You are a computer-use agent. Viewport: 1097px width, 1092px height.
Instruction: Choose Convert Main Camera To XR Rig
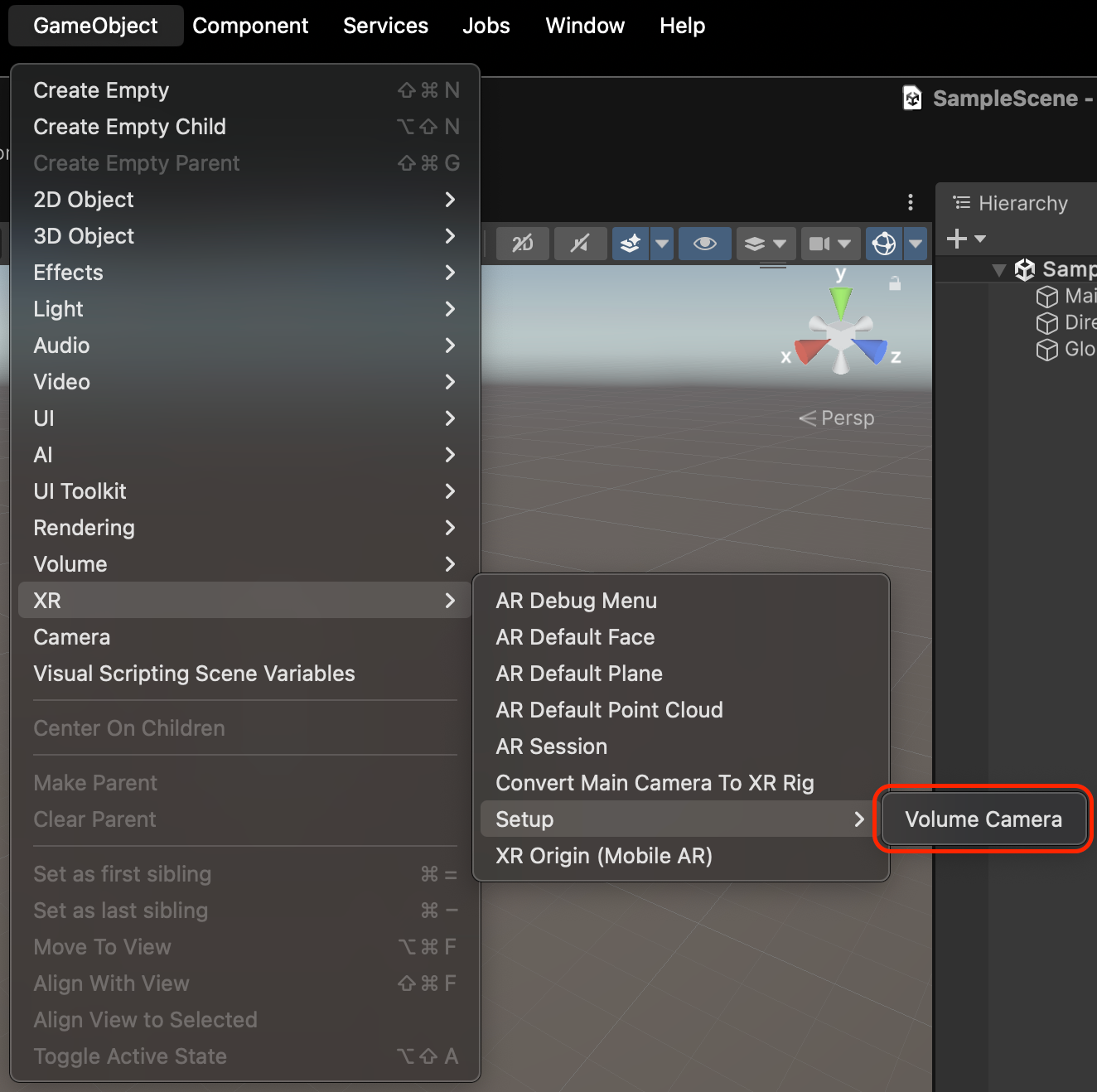pyautogui.click(x=681, y=783)
